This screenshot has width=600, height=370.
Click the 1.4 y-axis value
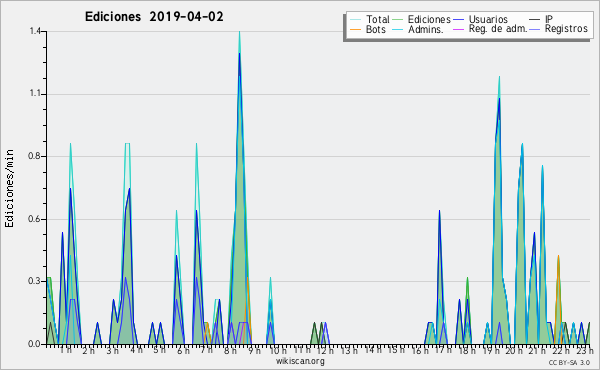(35, 31)
